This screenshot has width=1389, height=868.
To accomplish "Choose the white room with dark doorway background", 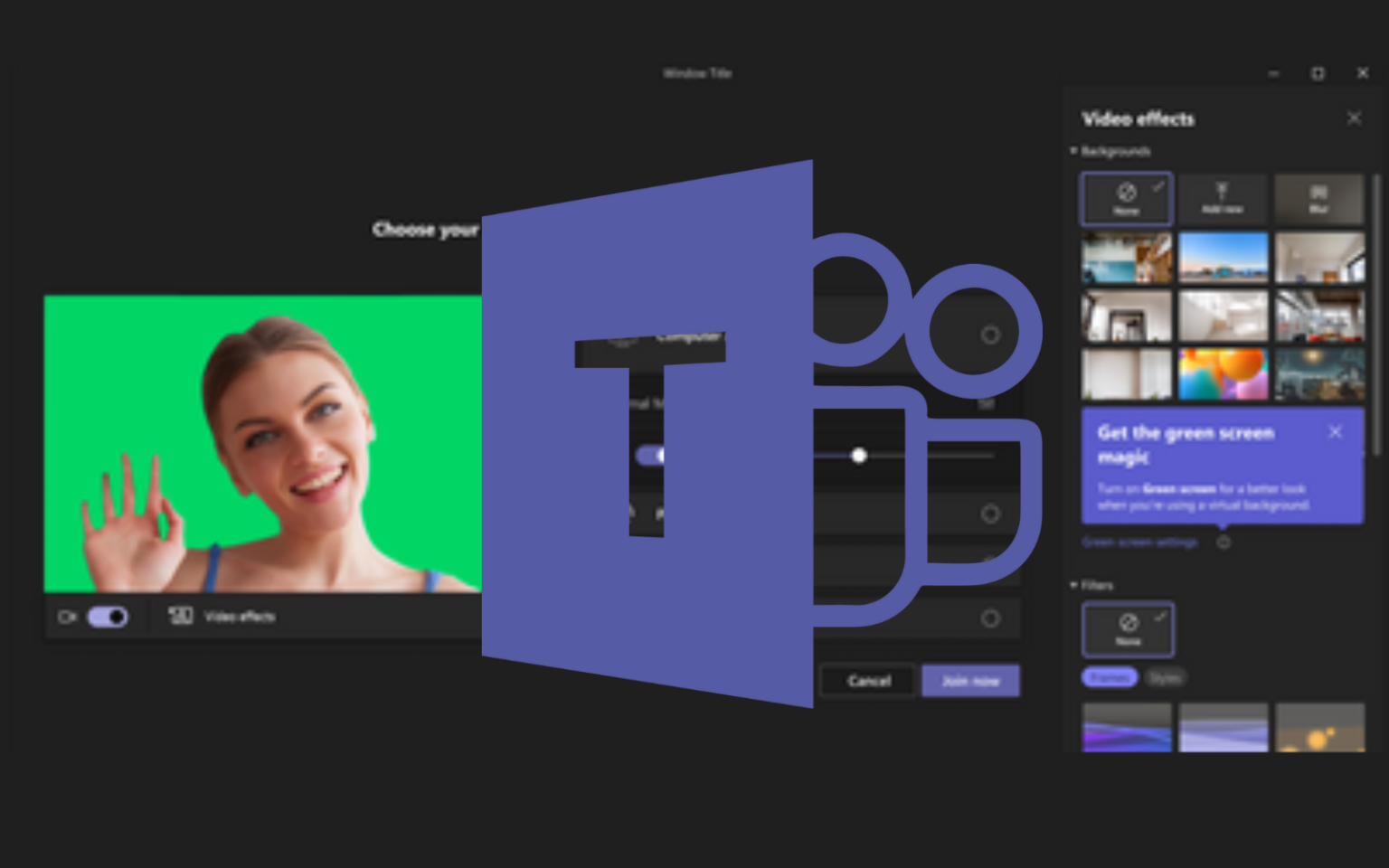I will click(1127, 316).
